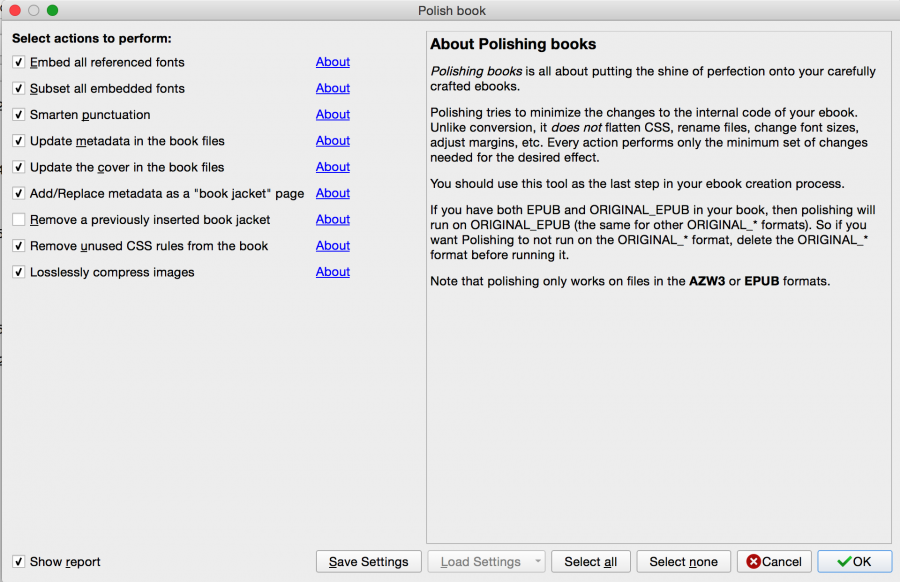The height and width of the screenshot is (582, 900).
Task: Click the Save Settings button
Action: 368,562
